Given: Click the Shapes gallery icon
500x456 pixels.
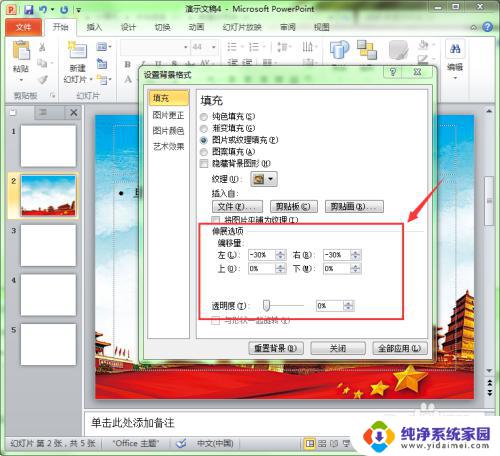Looking at the screenshot, I should pyautogui.click(x=339, y=50).
